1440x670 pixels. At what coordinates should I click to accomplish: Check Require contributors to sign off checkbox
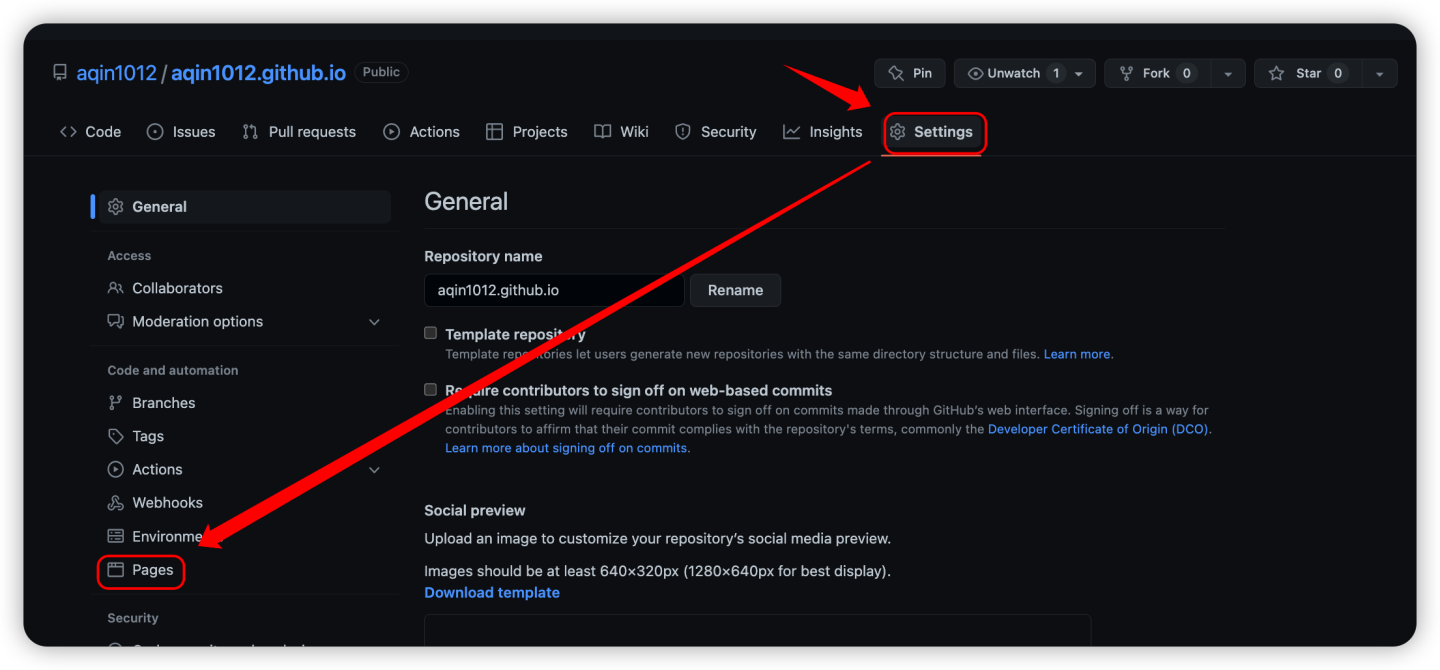(x=431, y=389)
